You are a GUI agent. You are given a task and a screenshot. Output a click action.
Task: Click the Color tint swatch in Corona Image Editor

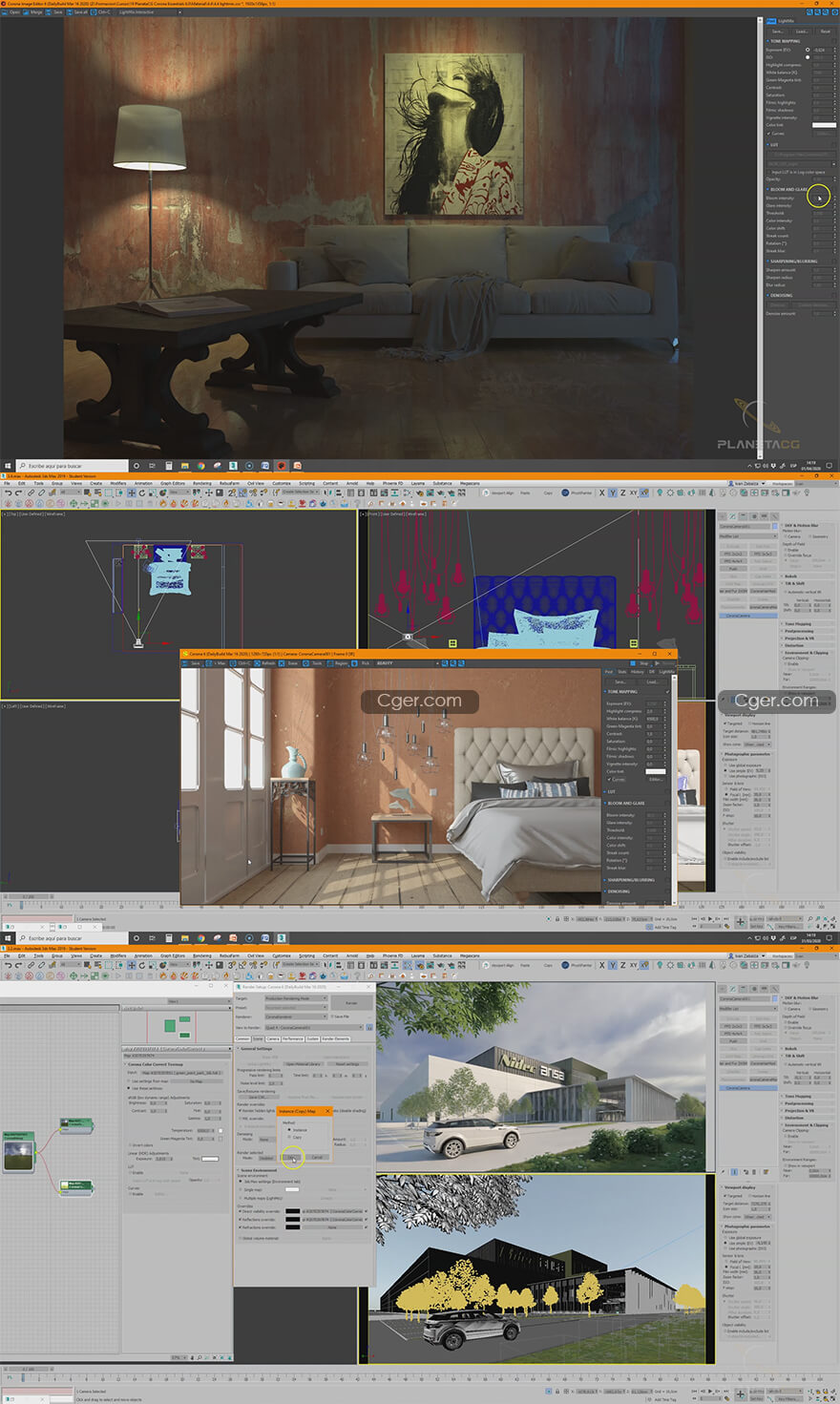[824, 125]
